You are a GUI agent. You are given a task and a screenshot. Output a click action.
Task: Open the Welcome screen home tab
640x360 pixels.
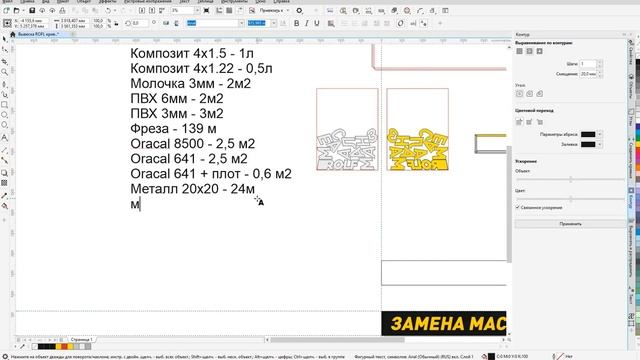pyautogui.click(x=13, y=34)
